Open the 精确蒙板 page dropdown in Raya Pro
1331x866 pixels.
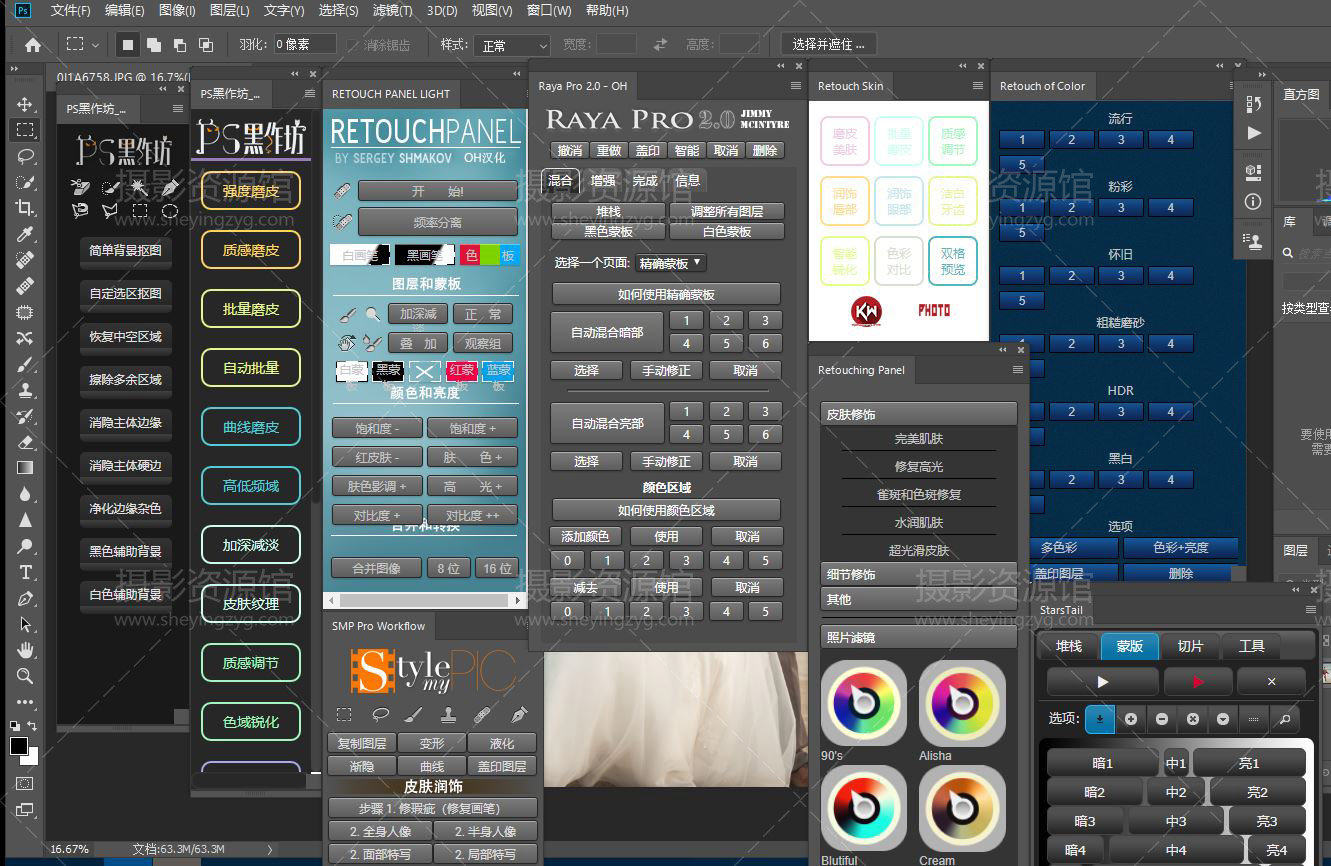coord(670,263)
